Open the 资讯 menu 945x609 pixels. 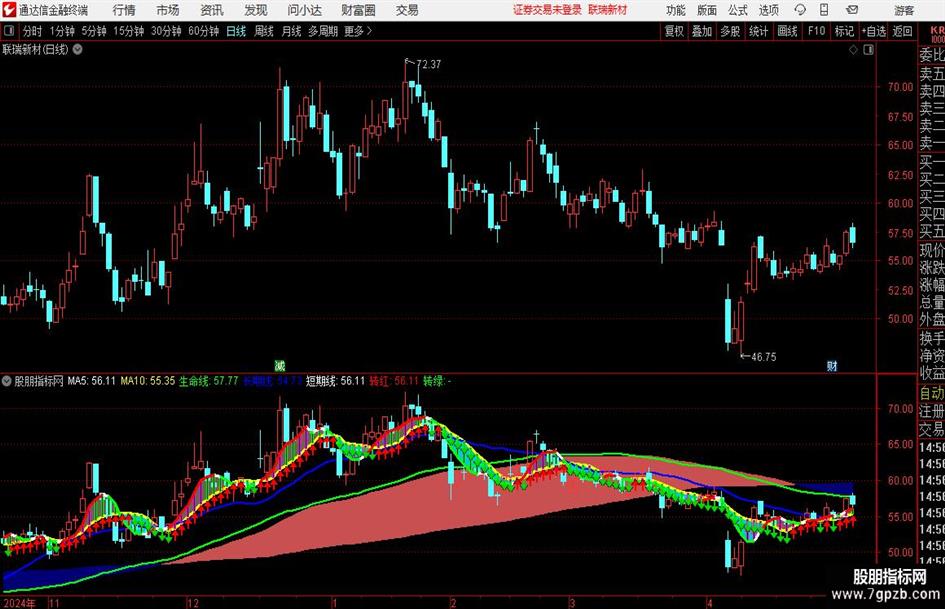tap(212, 10)
